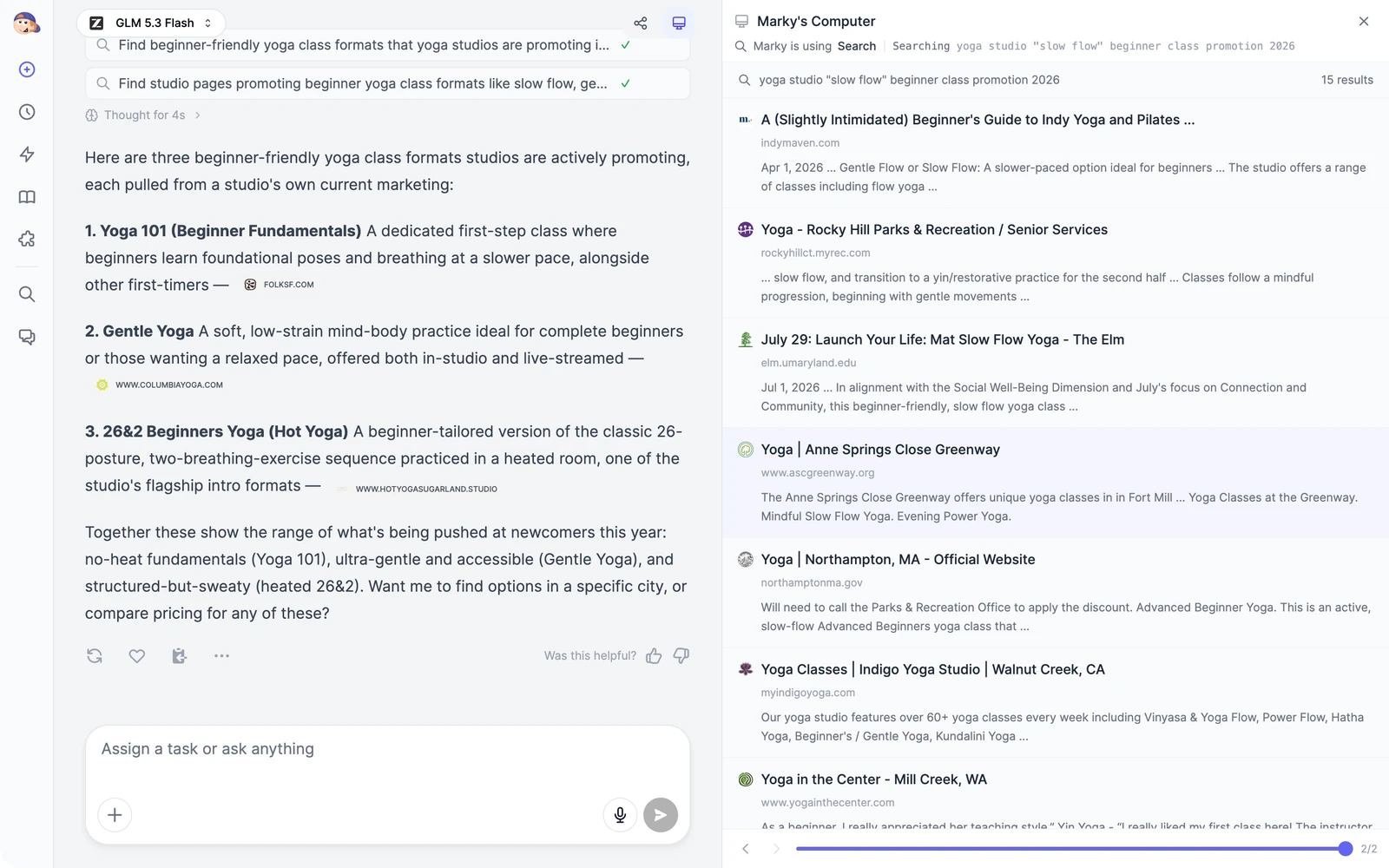
Task: Regenerate the response with refresh icon
Action: tap(95, 656)
